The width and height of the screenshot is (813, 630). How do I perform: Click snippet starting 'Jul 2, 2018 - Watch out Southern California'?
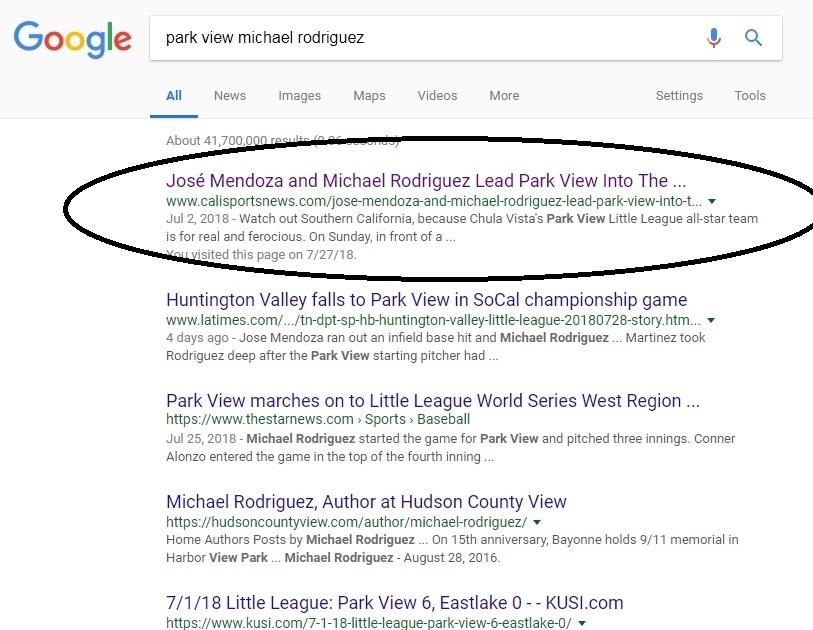tap(461, 228)
